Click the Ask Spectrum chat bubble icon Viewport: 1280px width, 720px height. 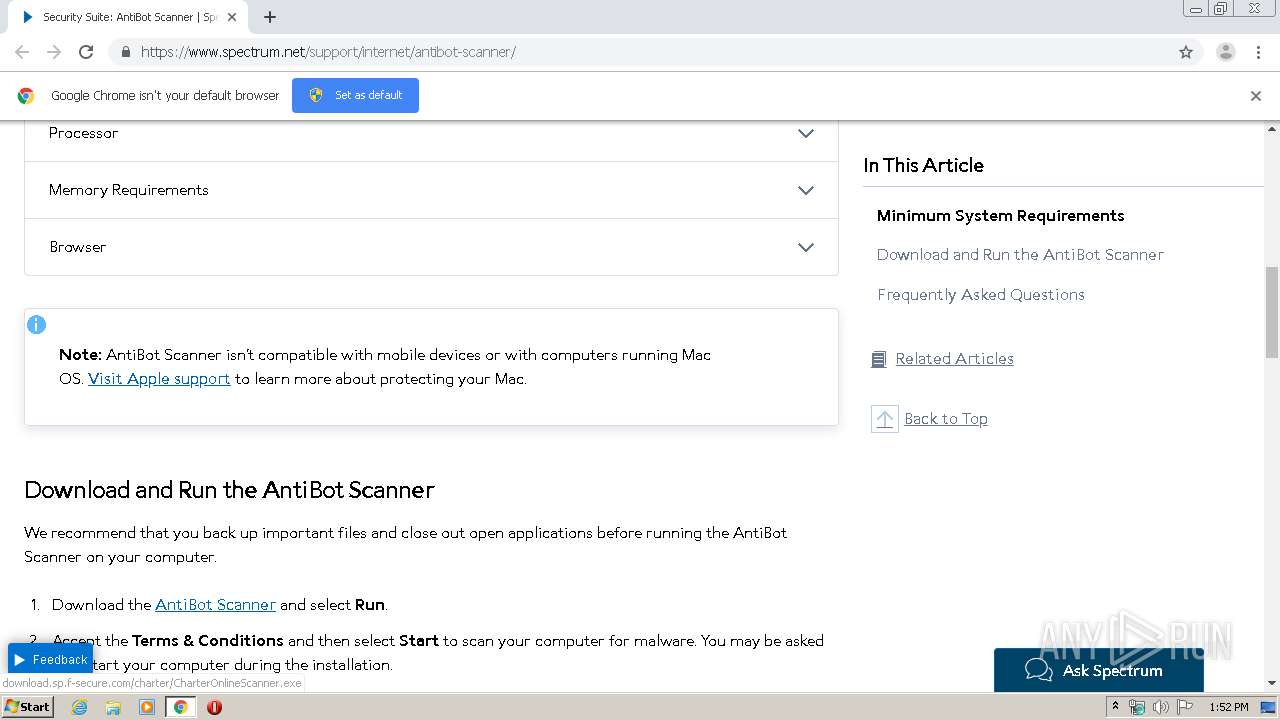pyautogui.click(x=1039, y=670)
